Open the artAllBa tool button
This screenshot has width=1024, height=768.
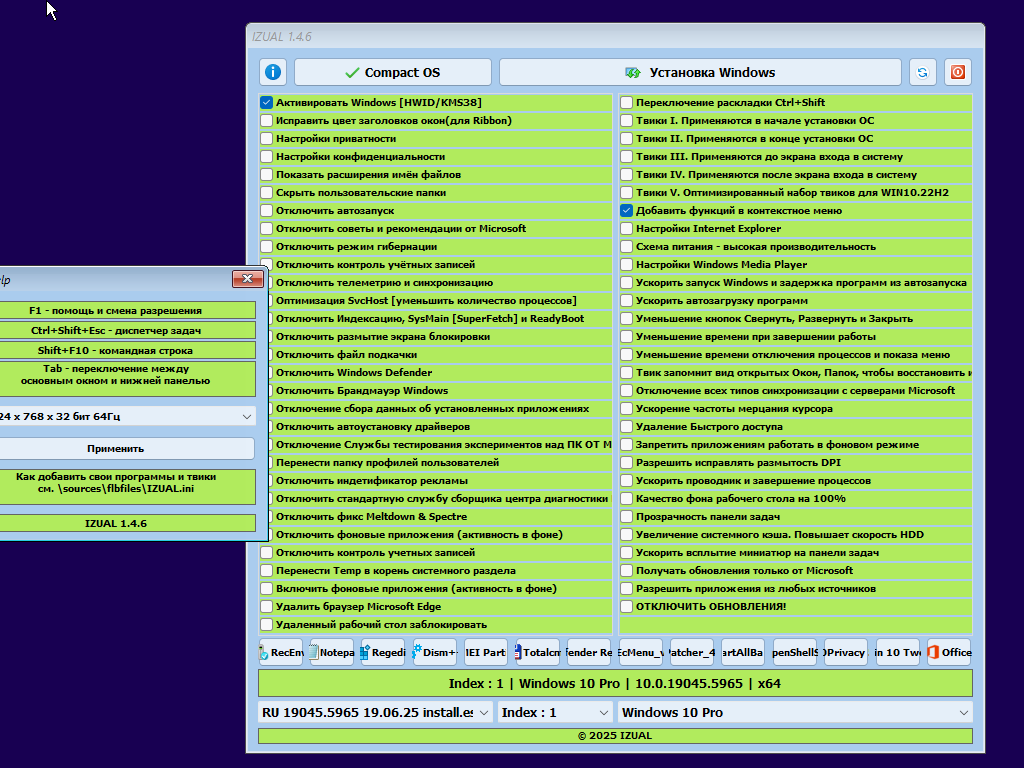coord(743,652)
